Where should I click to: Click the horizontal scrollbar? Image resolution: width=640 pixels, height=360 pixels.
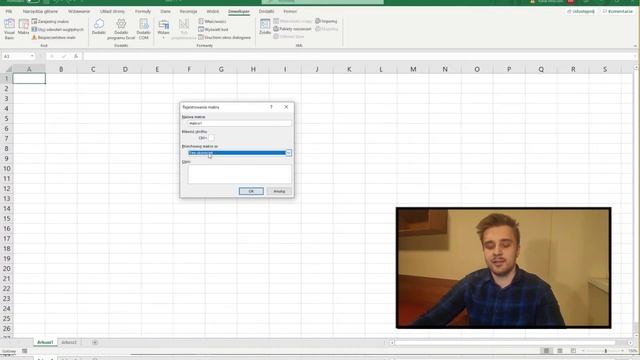[504, 342]
